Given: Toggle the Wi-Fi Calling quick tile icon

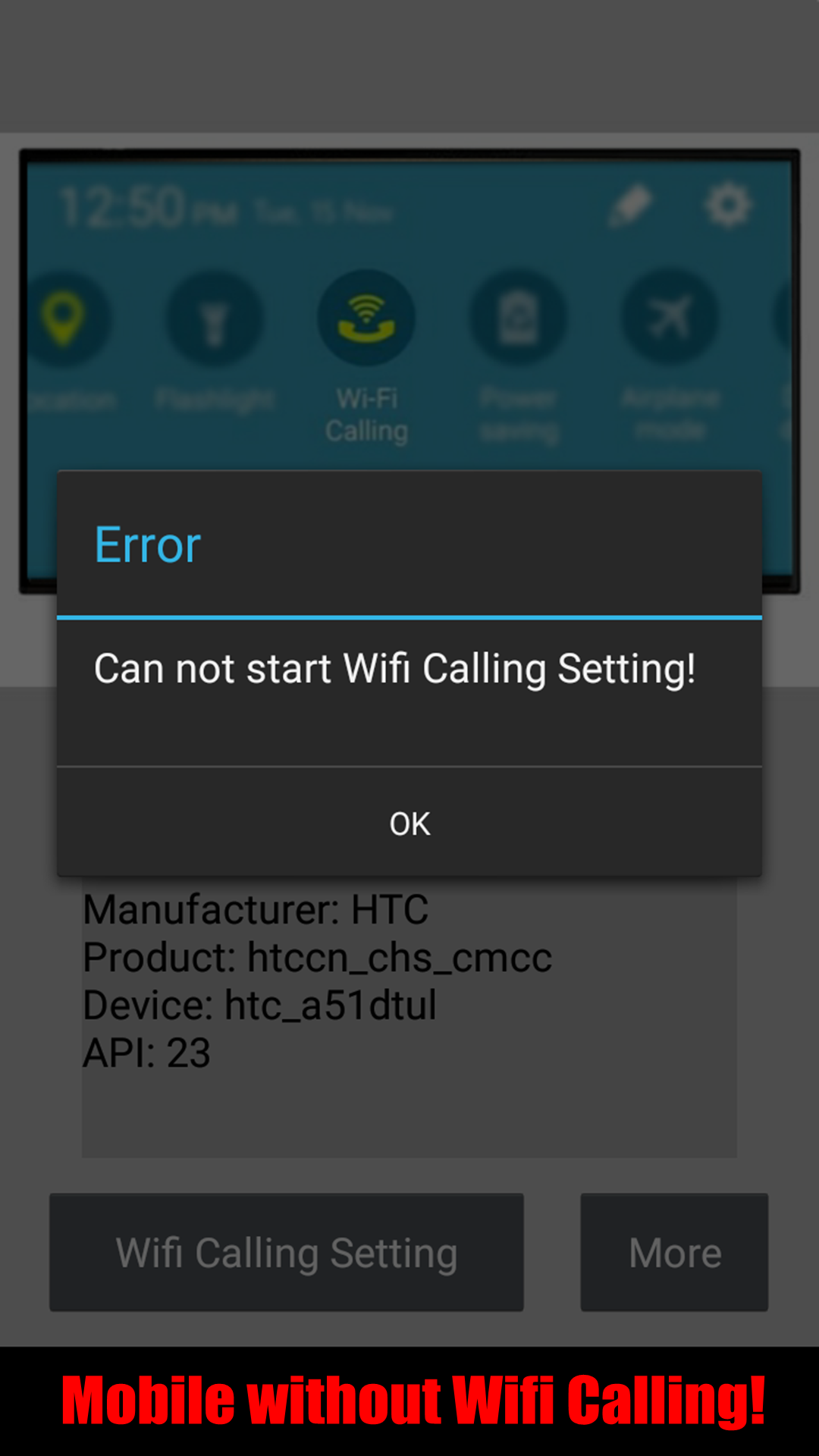Looking at the screenshot, I should click(x=366, y=317).
